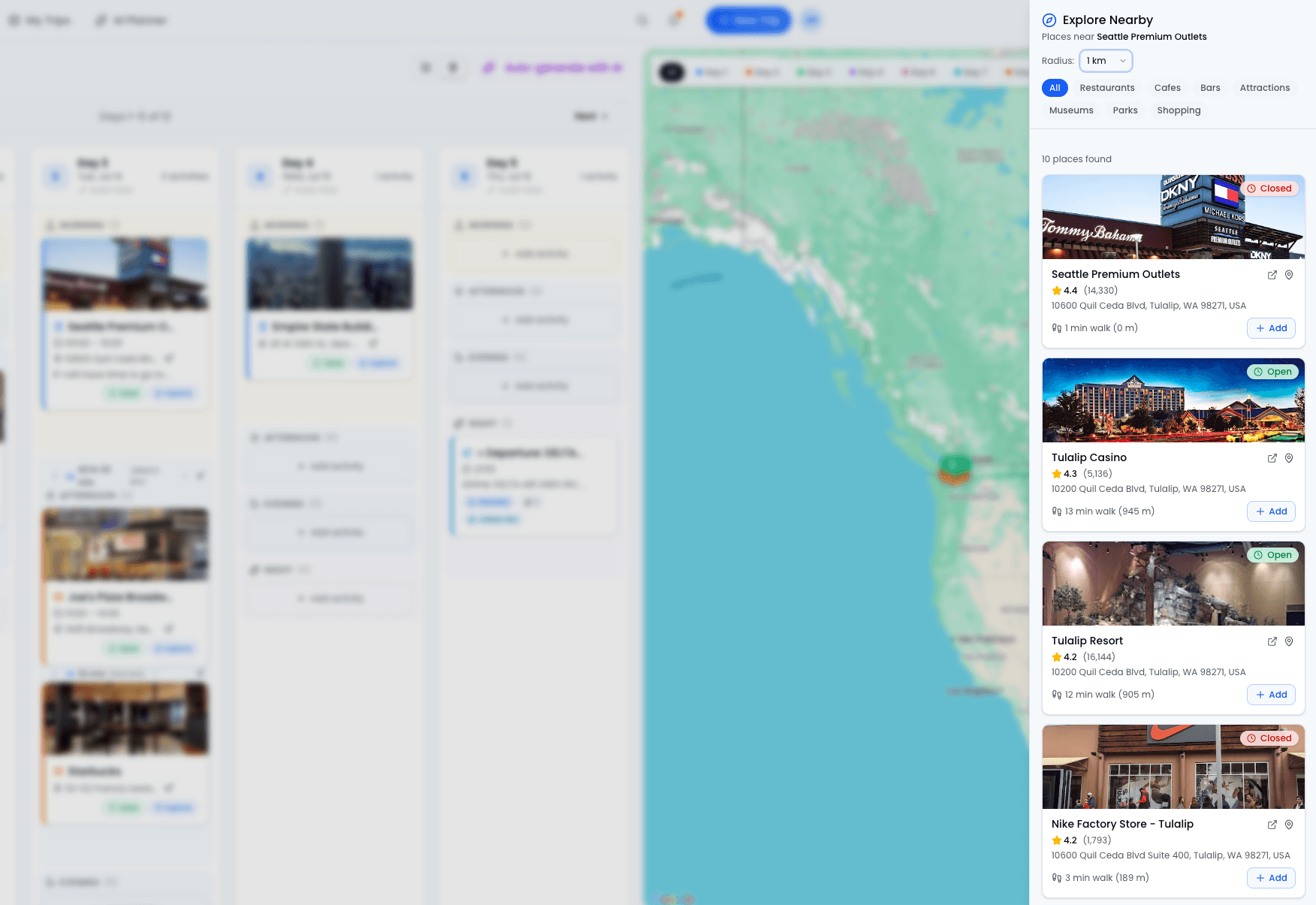
Task: Click the Open badge on Tulalip Resort
Action: (1272, 555)
